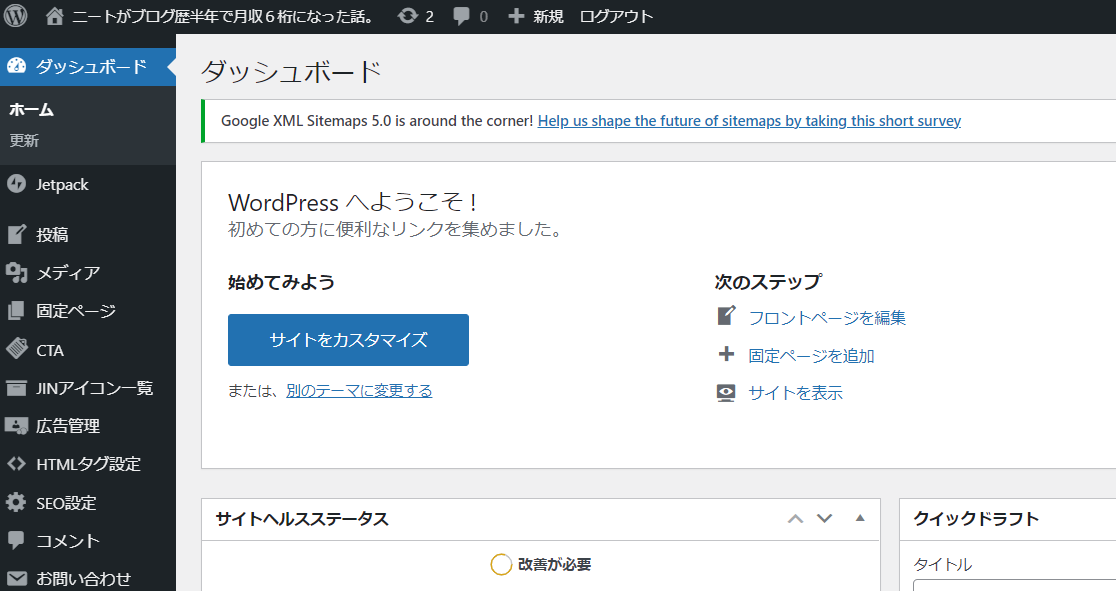Collapse the サイトヘルスステータス panel

click(x=860, y=518)
